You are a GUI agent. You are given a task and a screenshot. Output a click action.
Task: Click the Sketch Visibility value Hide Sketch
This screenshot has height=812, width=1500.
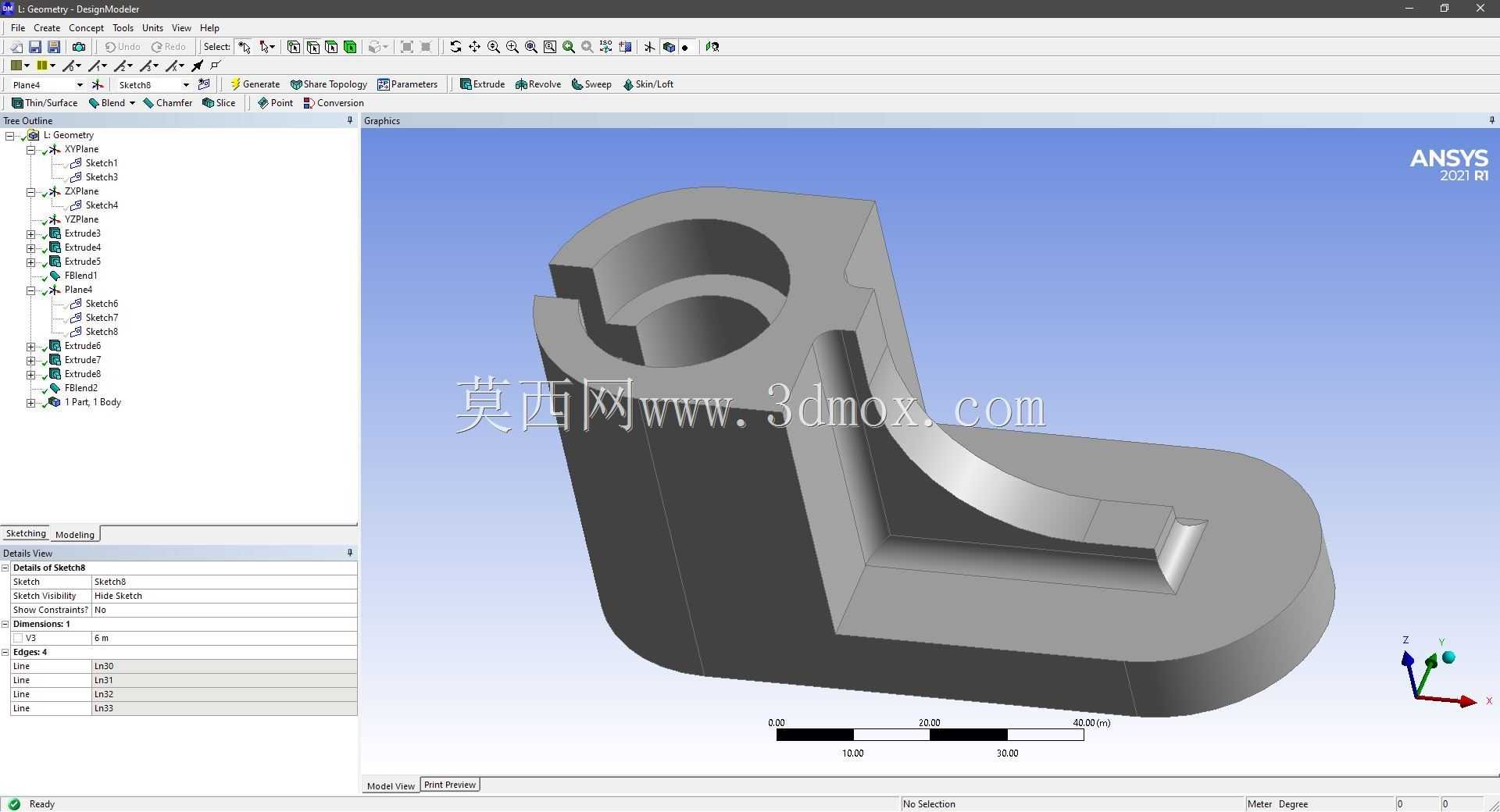(224, 596)
